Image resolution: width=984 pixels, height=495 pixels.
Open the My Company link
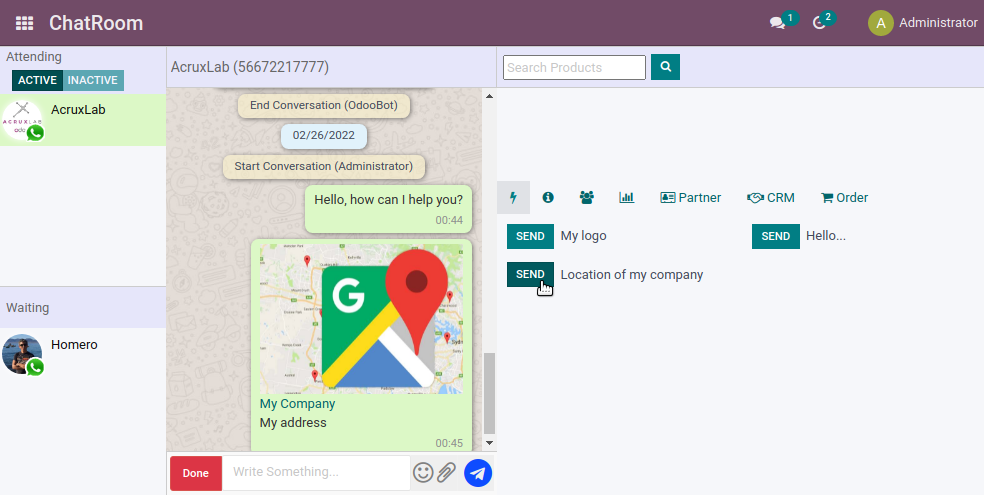(x=297, y=404)
